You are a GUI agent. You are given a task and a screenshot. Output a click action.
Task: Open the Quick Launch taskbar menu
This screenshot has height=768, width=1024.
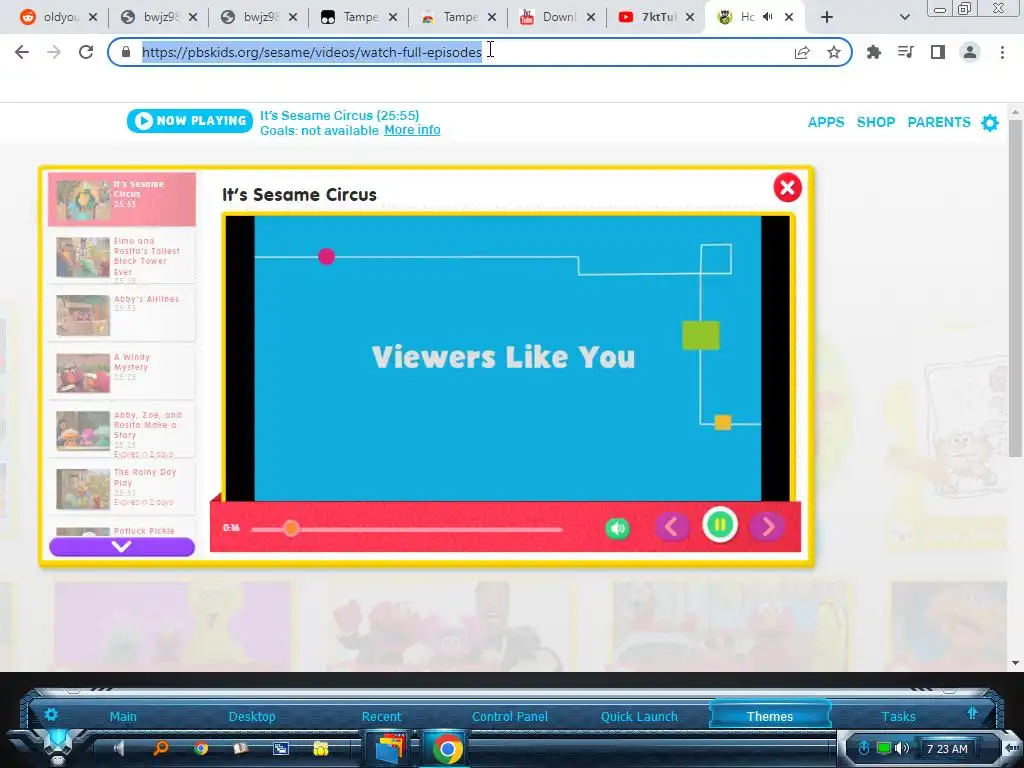tap(639, 716)
